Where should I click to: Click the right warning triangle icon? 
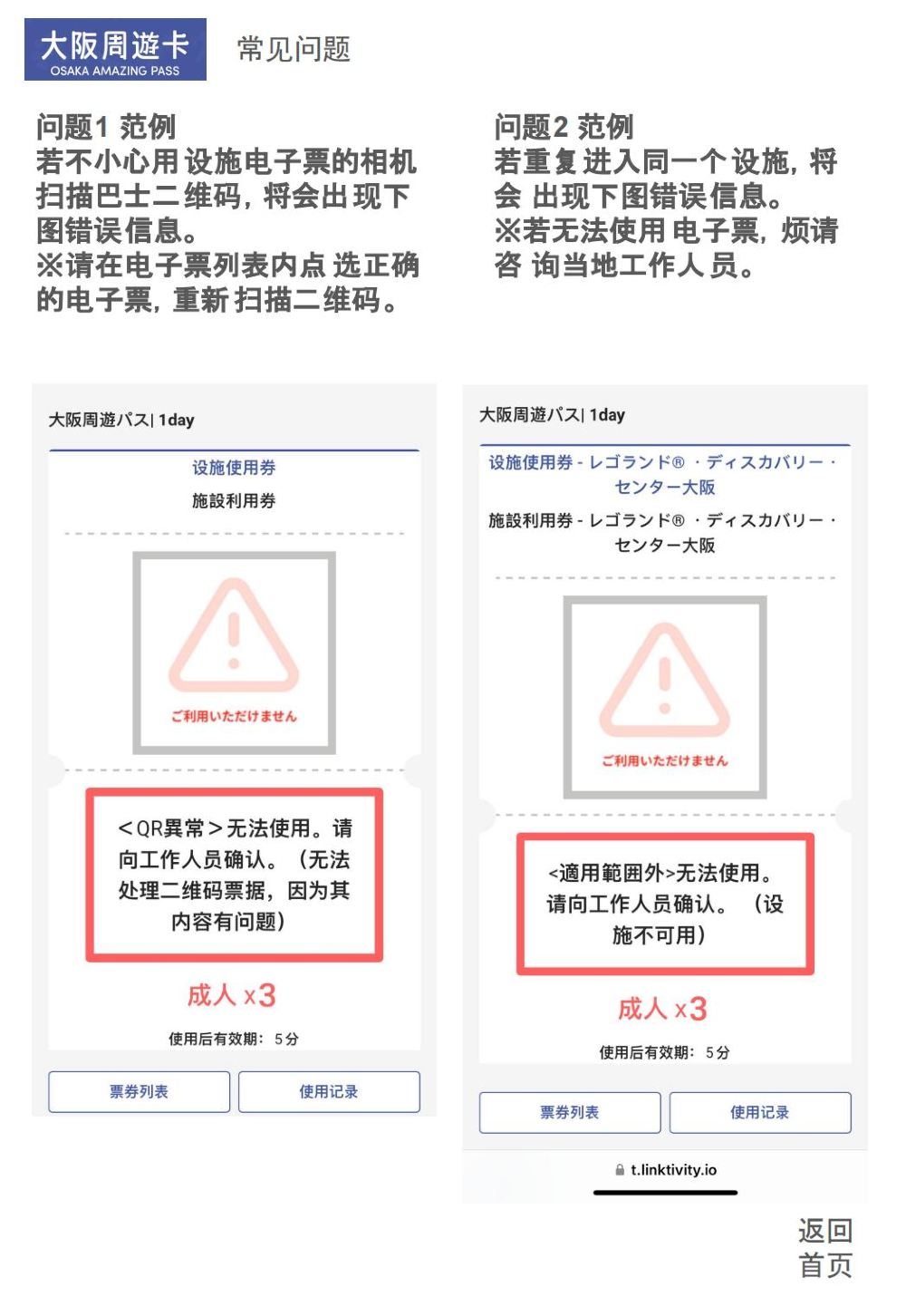click(665, 680)
